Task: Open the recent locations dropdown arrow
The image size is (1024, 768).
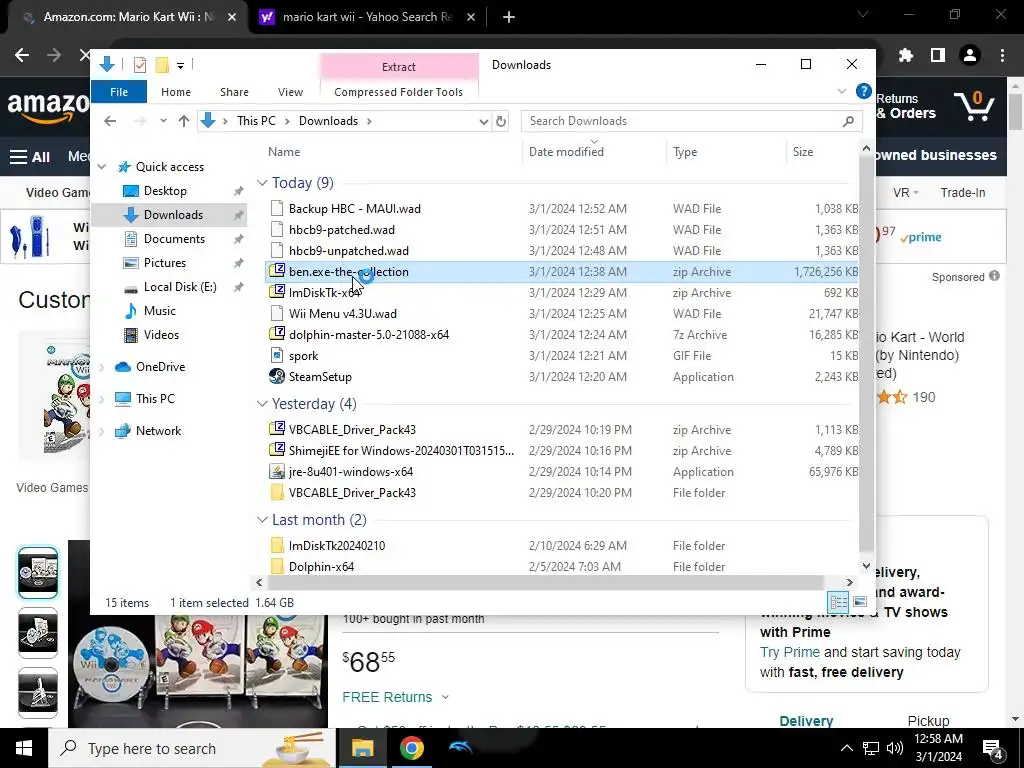Action: 163,121
